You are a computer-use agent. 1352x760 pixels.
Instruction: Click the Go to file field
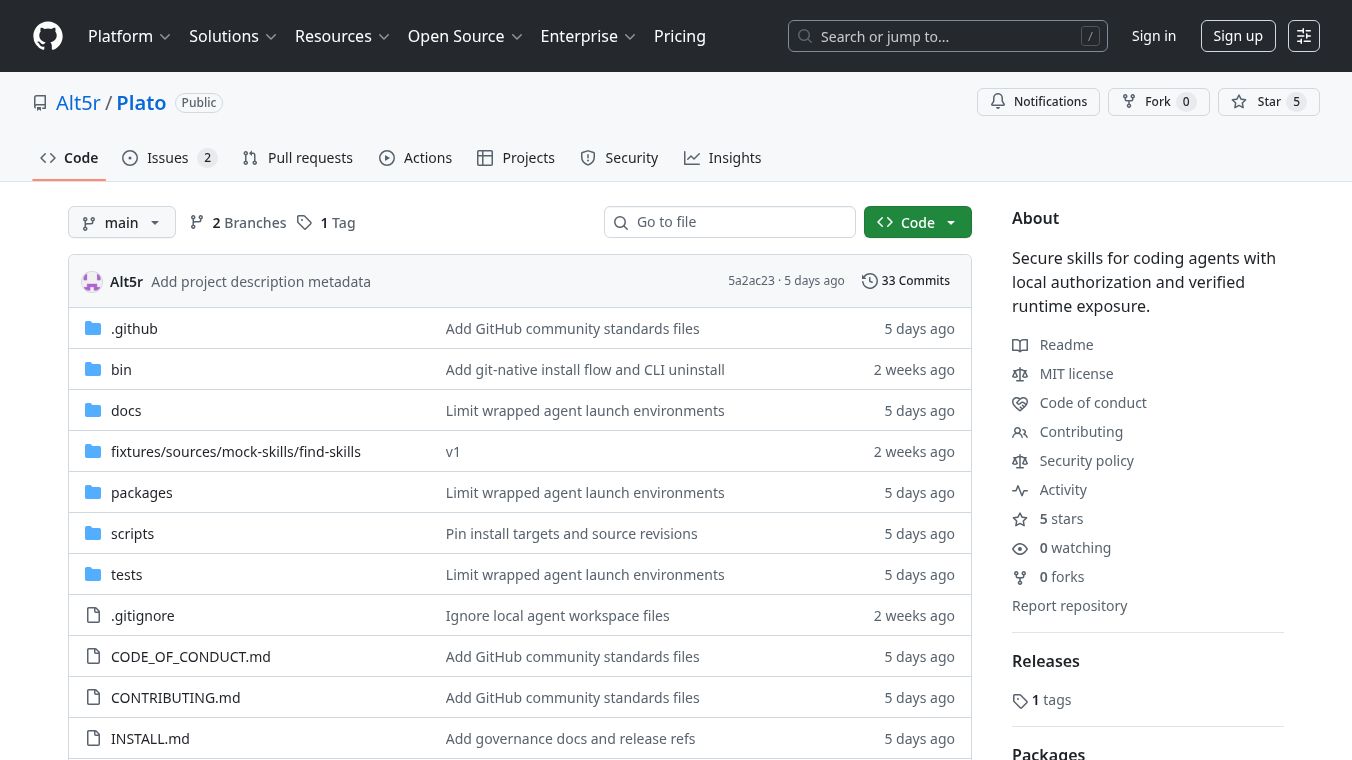click(730, 222)
